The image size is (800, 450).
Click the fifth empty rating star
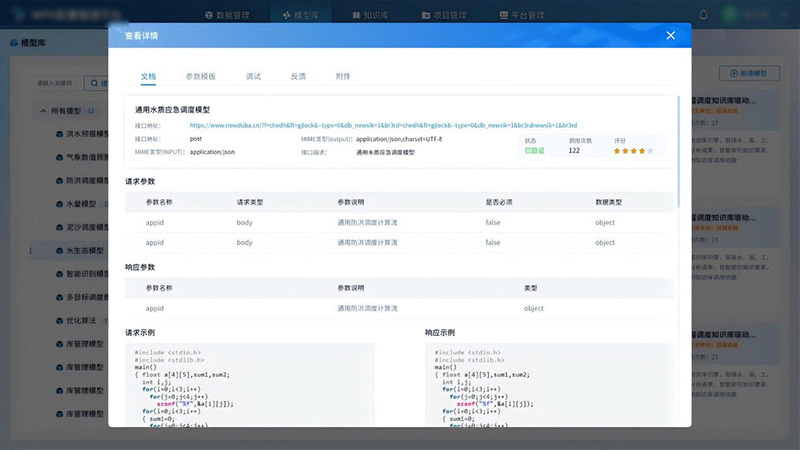(x=650, y=151)
